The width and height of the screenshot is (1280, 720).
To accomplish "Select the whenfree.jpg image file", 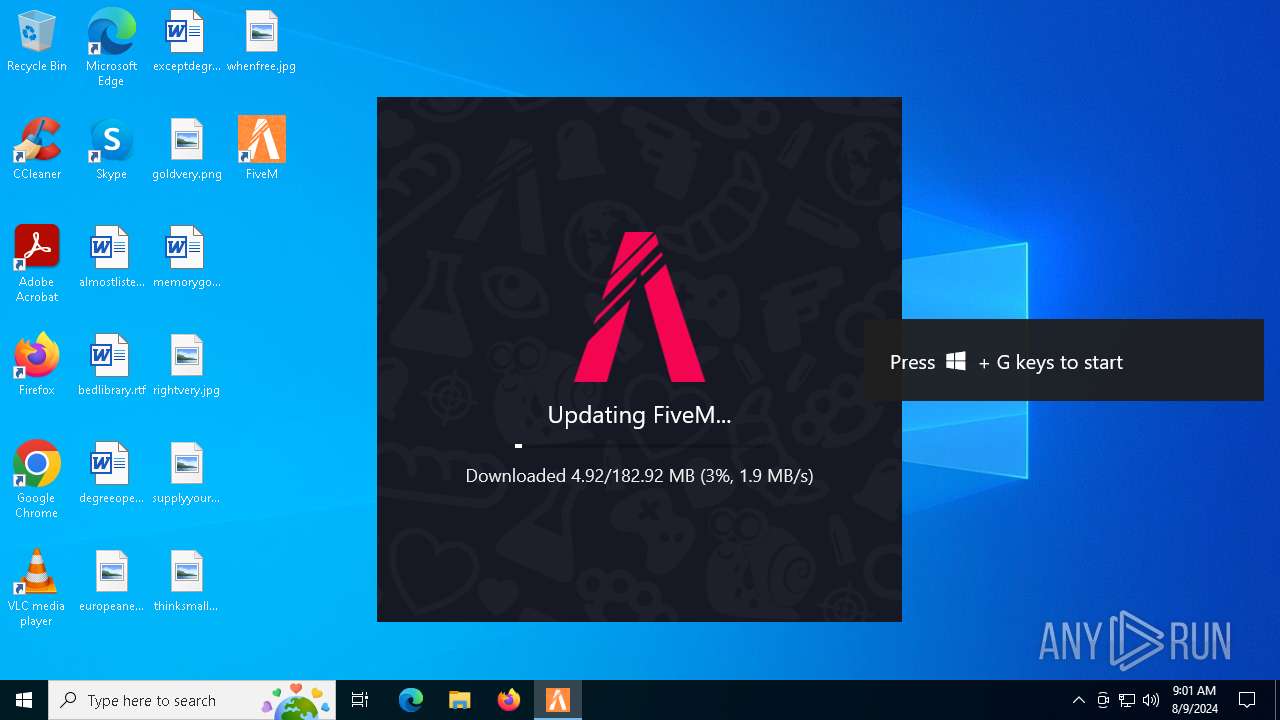I will pos(261,42).
